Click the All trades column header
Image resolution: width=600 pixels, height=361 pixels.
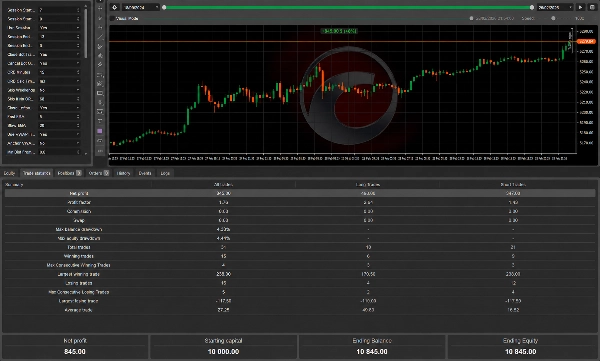(x=223, y=185)
